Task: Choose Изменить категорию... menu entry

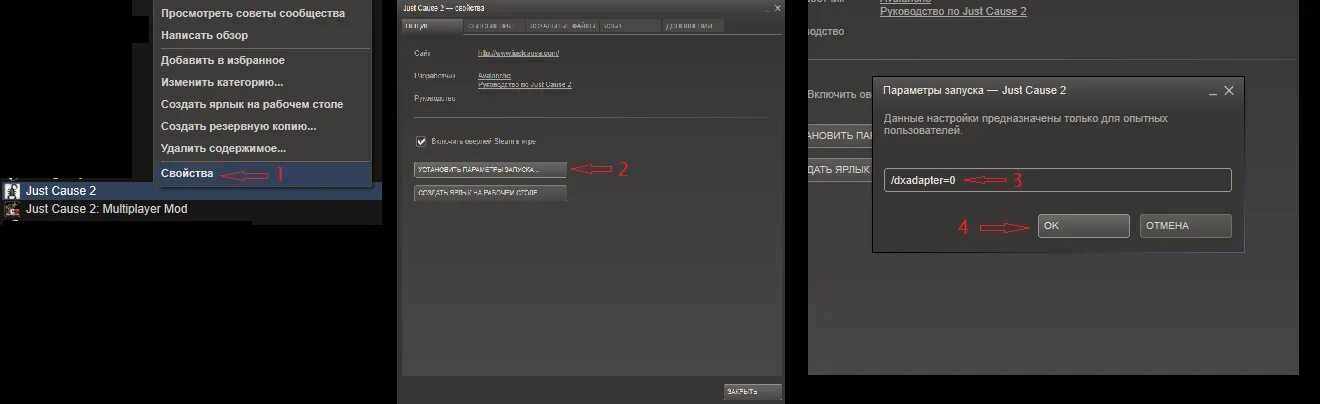Action: (x=222, y=82)
